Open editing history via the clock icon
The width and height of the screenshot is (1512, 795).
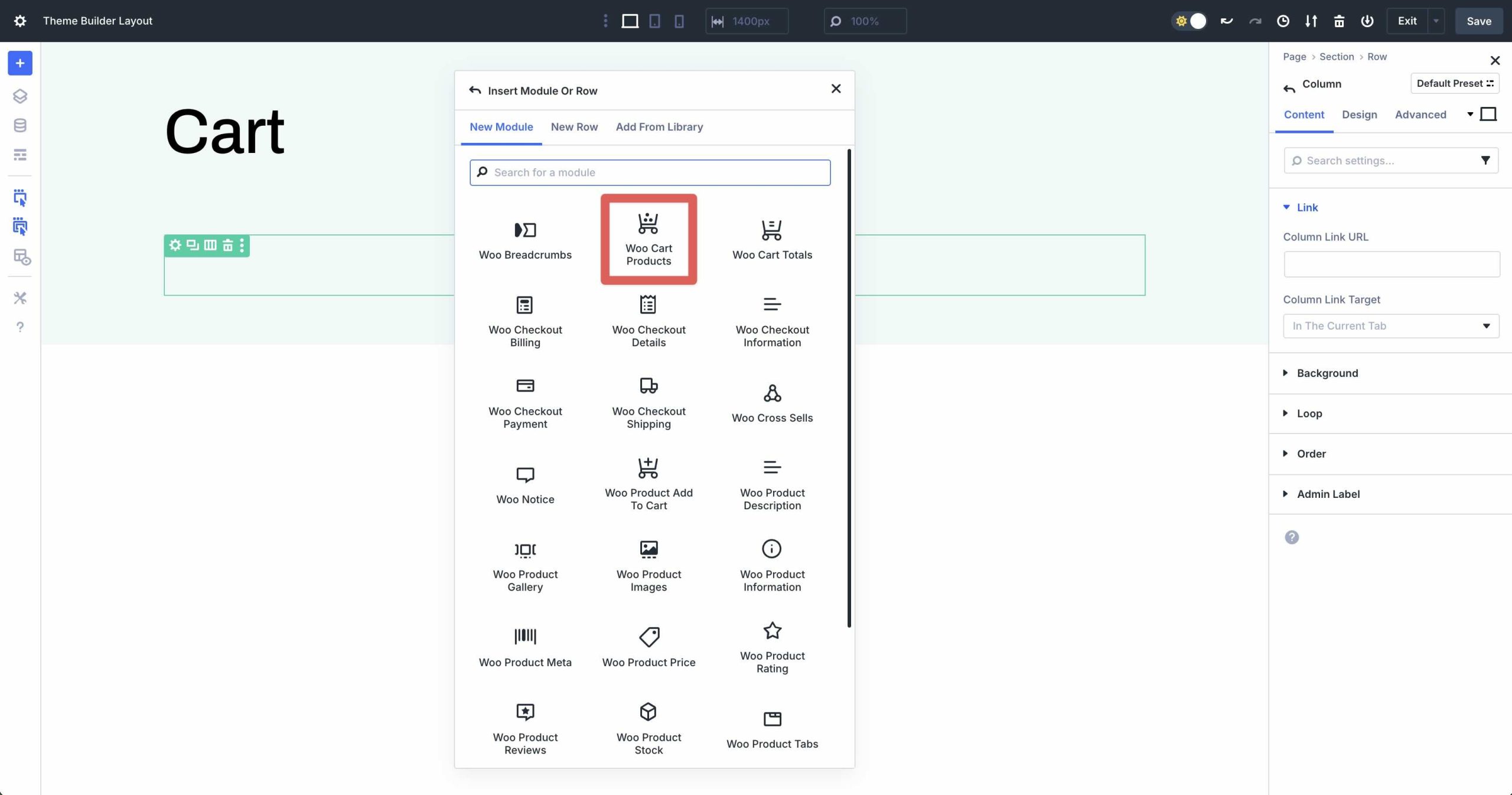(1282, 21)
